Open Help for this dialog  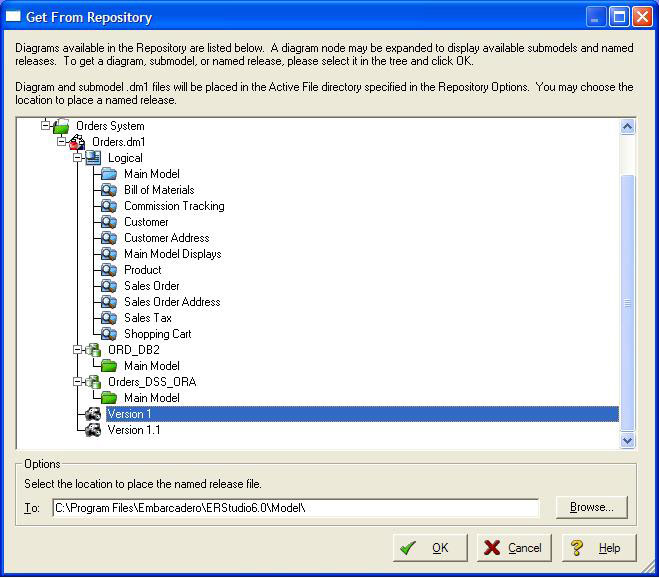pos(599,548)
